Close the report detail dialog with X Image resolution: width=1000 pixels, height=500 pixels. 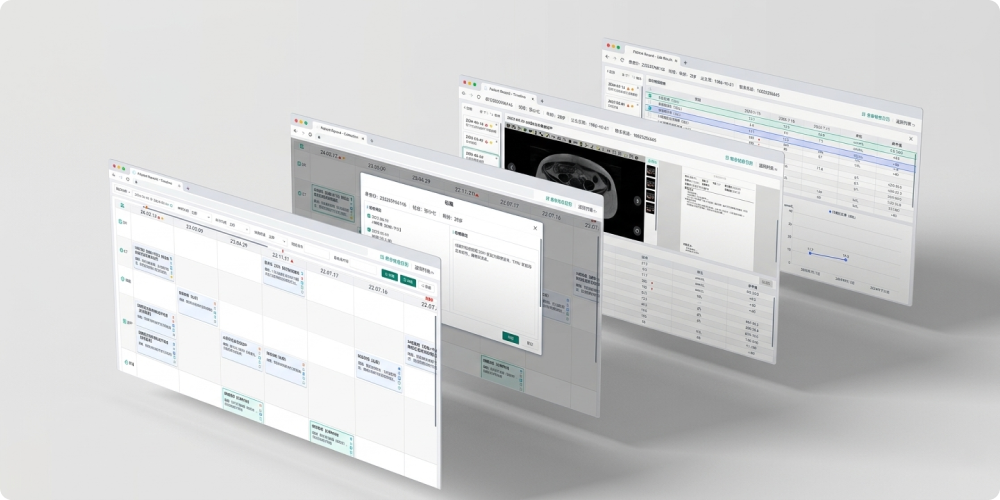[x=533, y=228]
